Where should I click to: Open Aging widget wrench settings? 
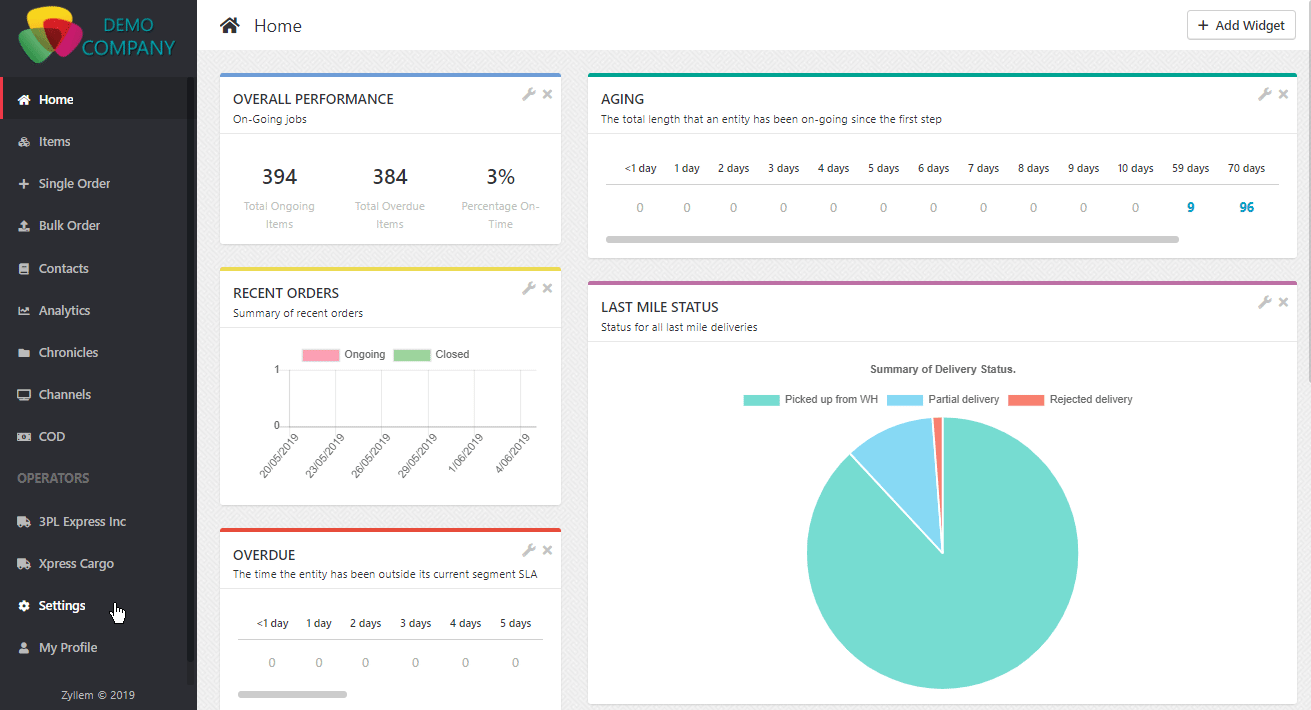click(x=1265, y=94)
